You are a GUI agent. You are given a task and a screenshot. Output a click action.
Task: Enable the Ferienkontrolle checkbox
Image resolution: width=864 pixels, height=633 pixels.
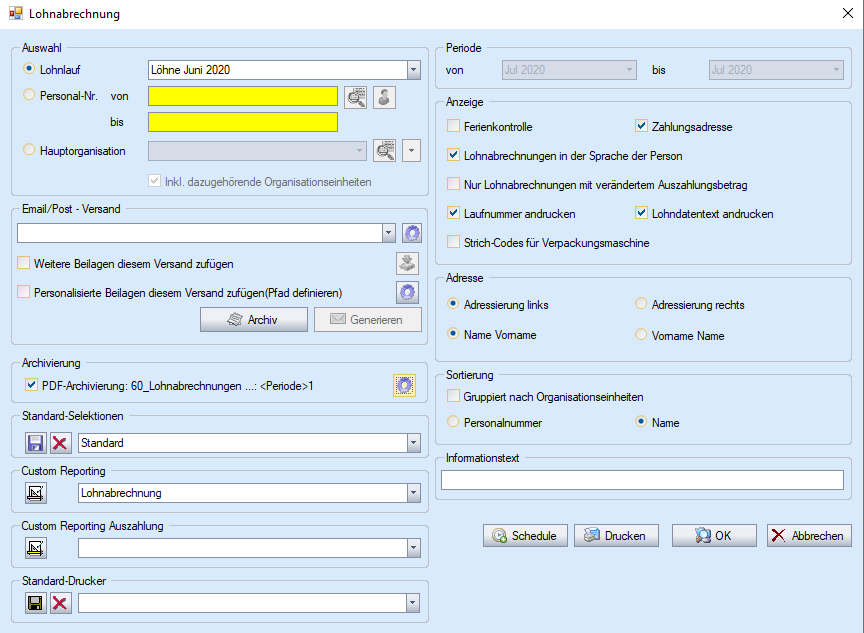454,127
